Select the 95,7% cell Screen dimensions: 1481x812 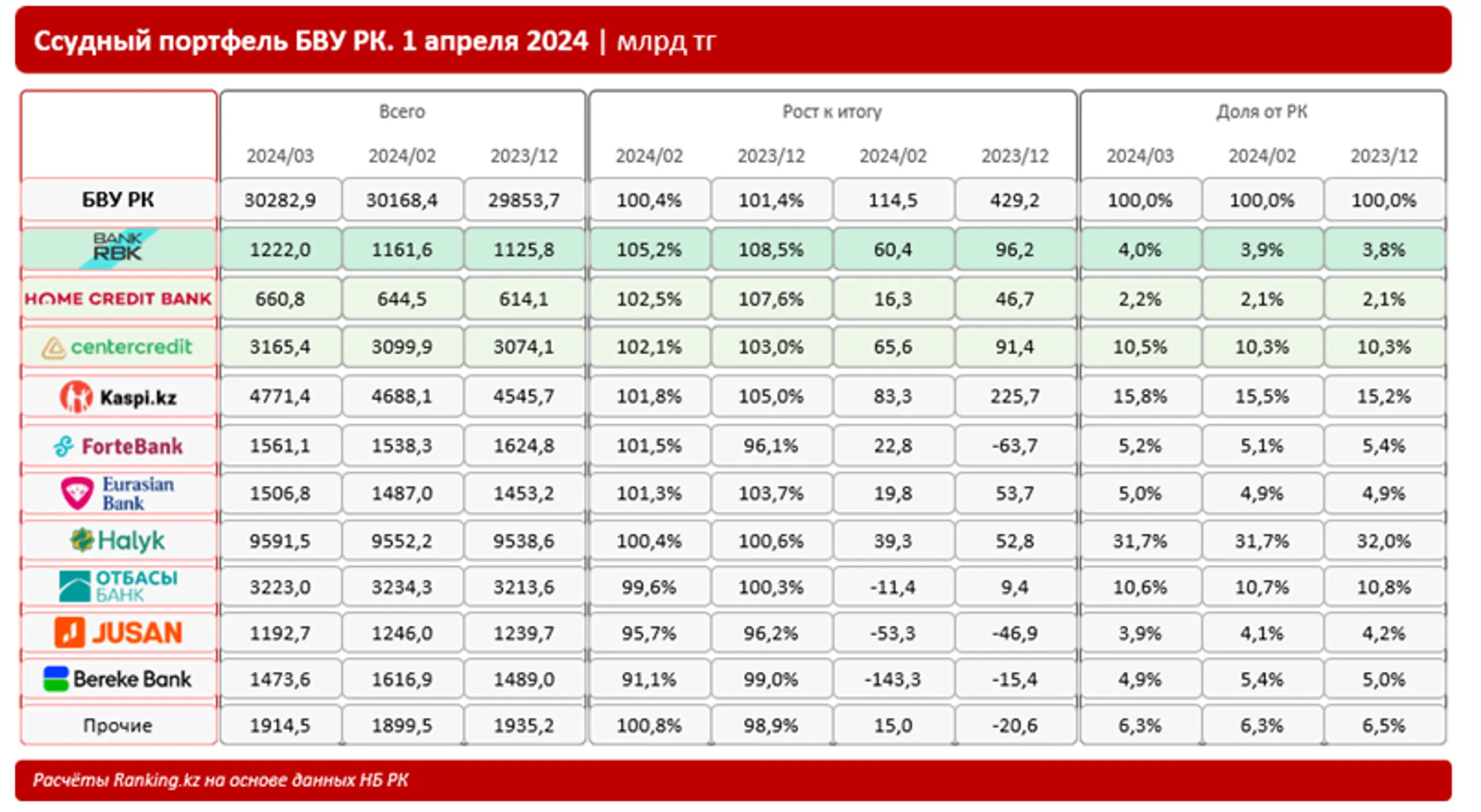(x=649, y=633)
